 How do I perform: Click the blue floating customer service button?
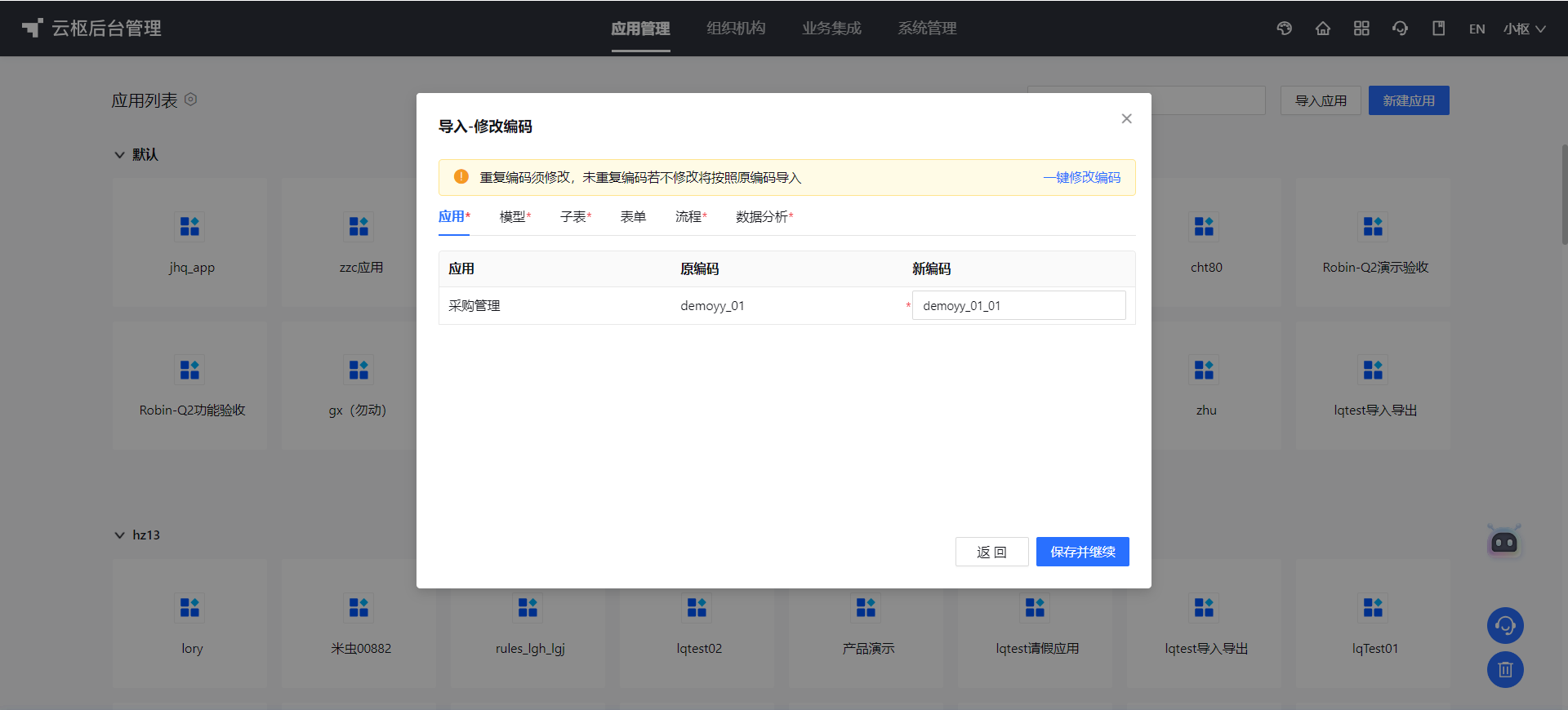(1505, 626)
